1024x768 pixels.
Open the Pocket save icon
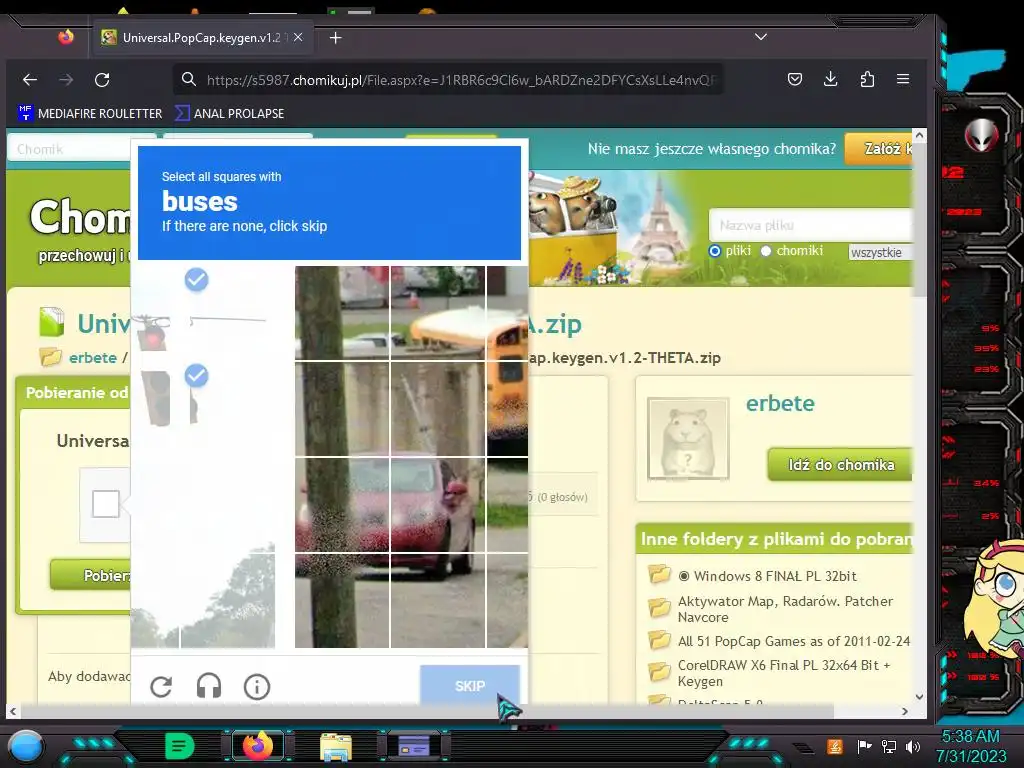pos(795,80)
